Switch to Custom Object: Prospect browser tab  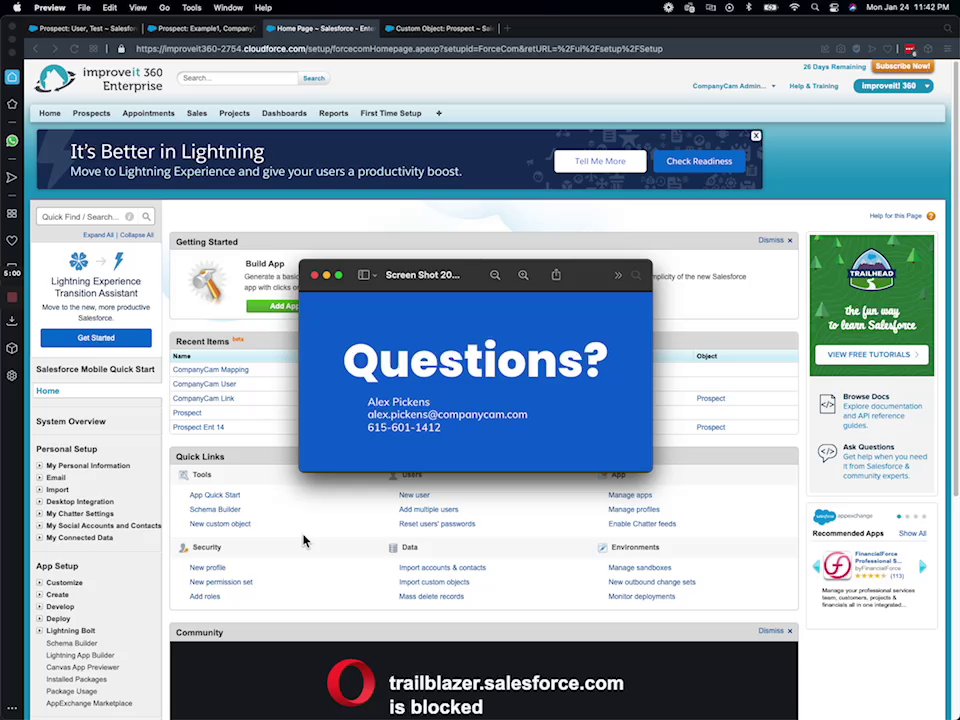click(x=440, y=28)
